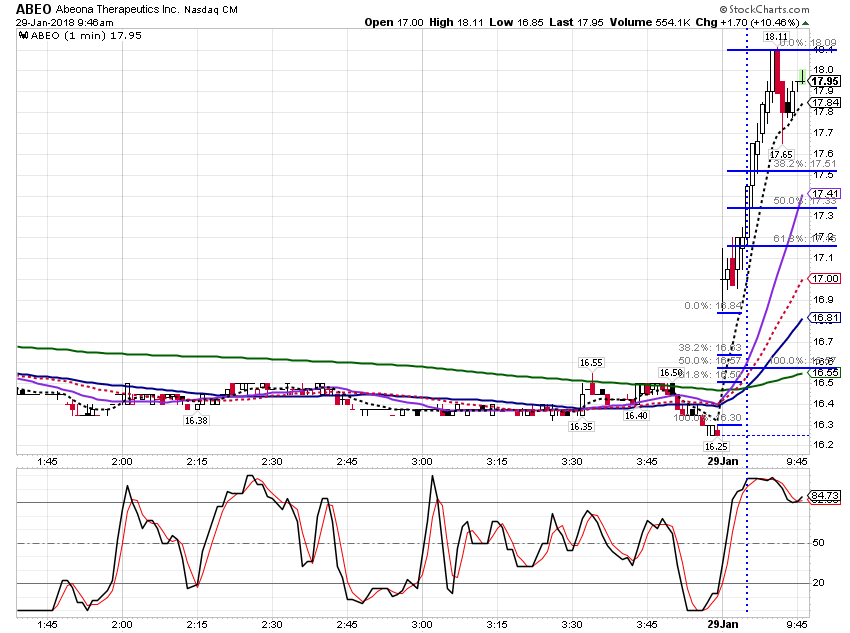
Task: Click the Volume 554.1K value in the header
Action: (x=650, y=22)
